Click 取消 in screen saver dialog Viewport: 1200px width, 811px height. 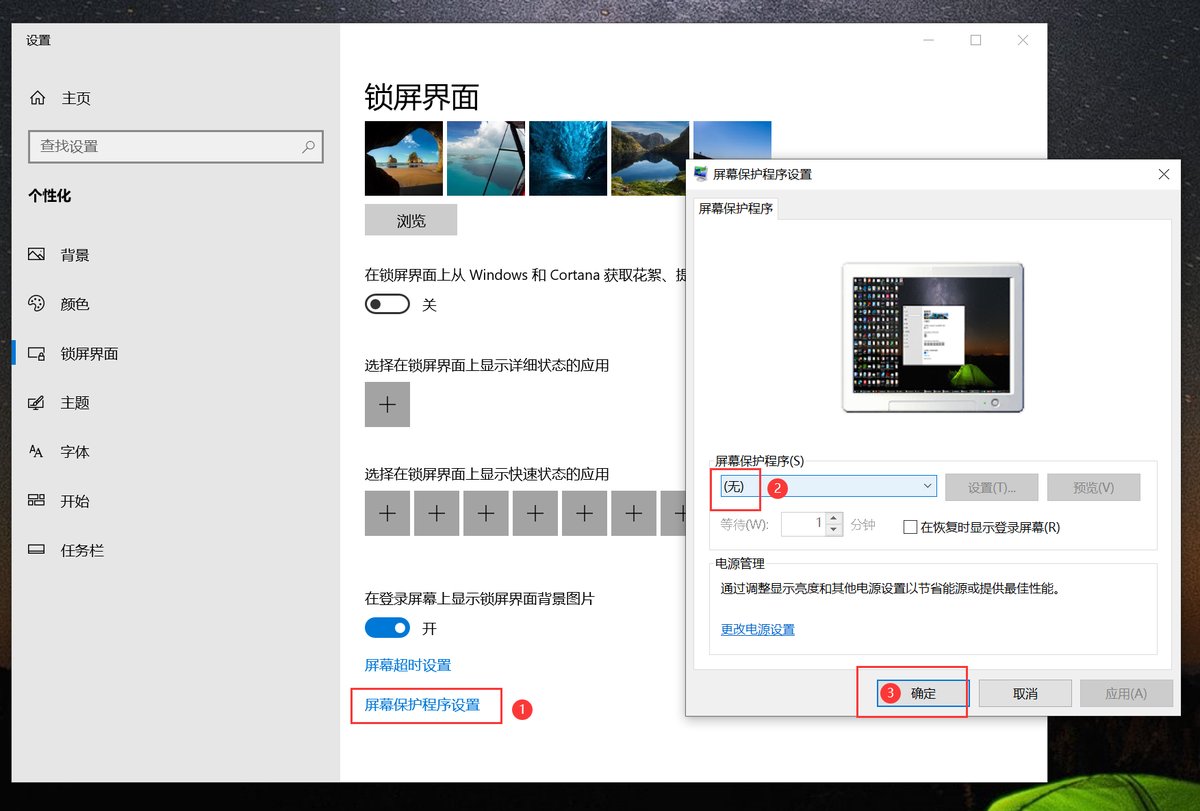coord(1025,693)
